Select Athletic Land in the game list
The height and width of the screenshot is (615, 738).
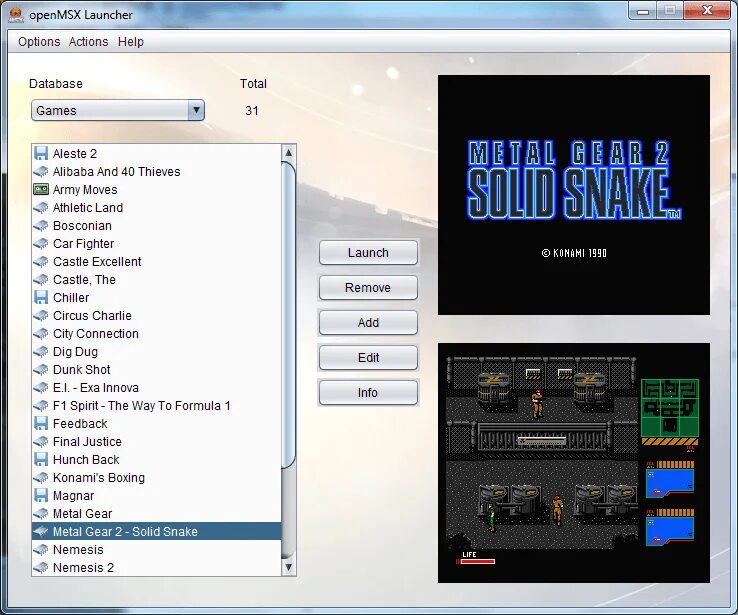(x=88, y=208)
